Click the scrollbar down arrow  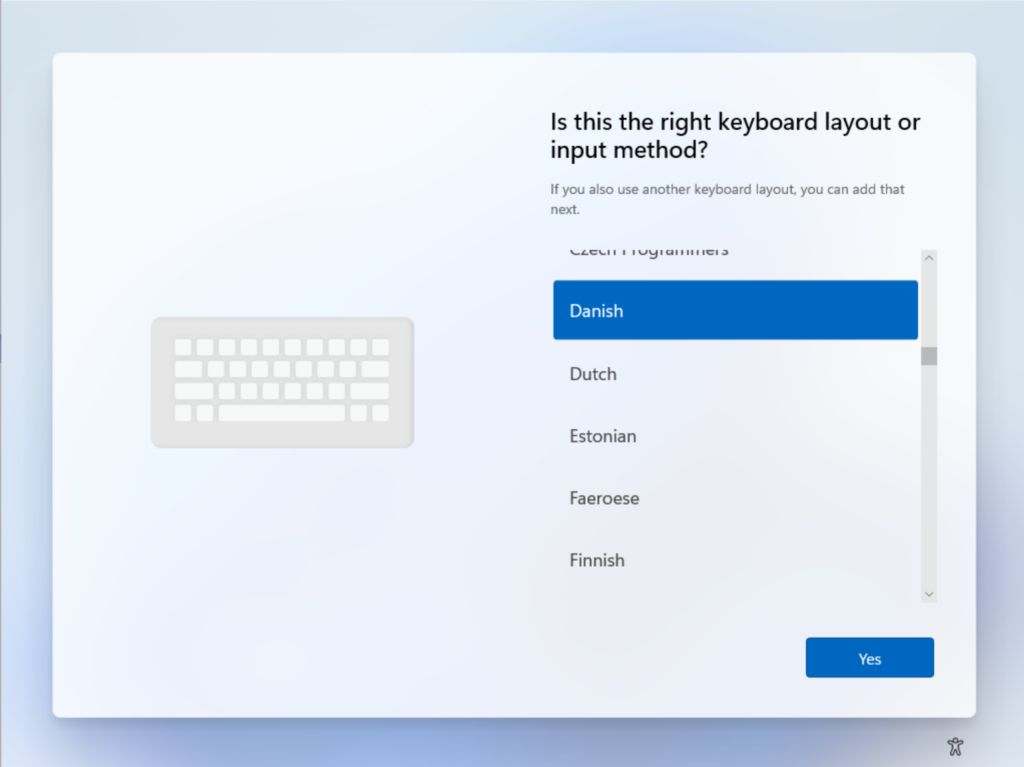[929, 594]
